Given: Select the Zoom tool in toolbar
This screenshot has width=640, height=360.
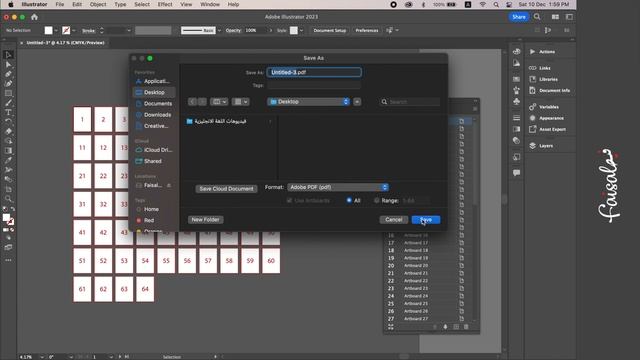Looking at the screenshot, I should (8, 199).
